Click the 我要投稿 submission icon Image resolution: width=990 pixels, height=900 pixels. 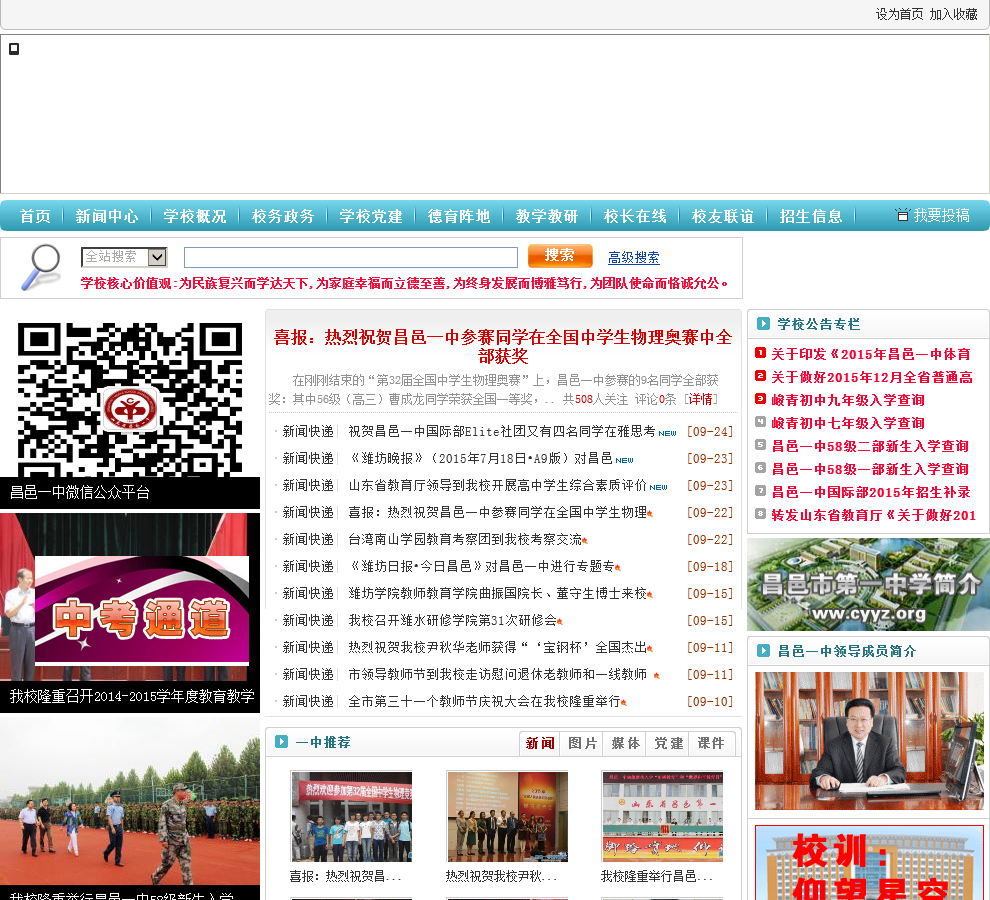(x=902, y=215)
